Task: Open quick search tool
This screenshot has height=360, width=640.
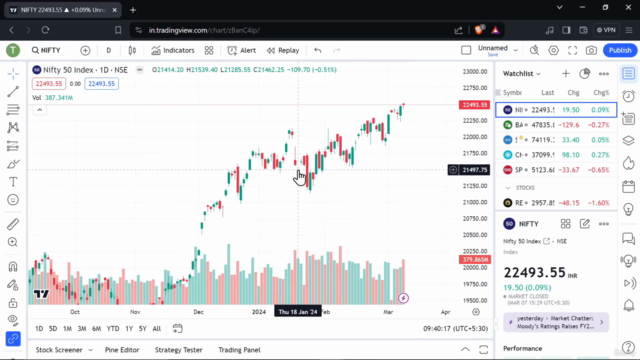Action: [x=534, y=50]
